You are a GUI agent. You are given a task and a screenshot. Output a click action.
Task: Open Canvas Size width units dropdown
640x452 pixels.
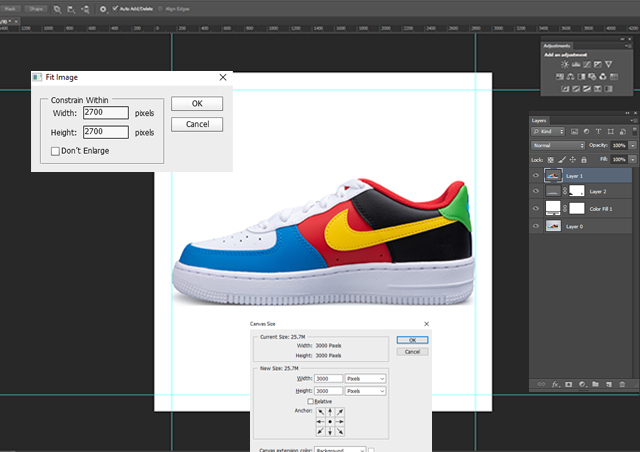[365, 379]
